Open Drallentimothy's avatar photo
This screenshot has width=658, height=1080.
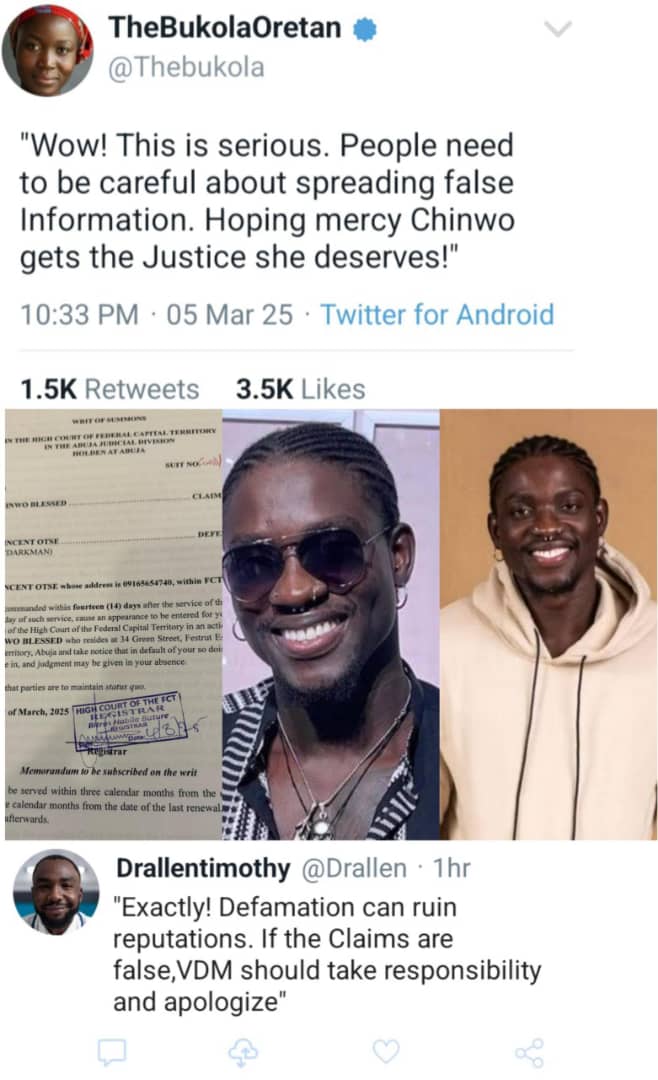56,891
